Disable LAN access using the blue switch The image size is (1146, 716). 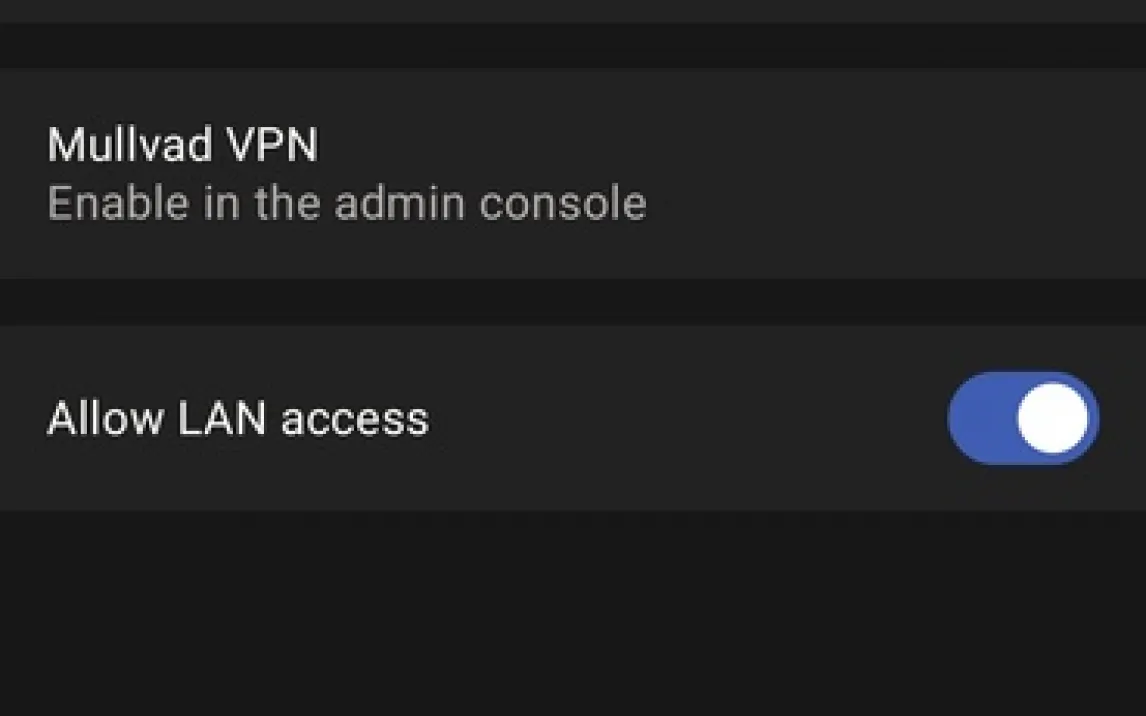point(1023,418)
